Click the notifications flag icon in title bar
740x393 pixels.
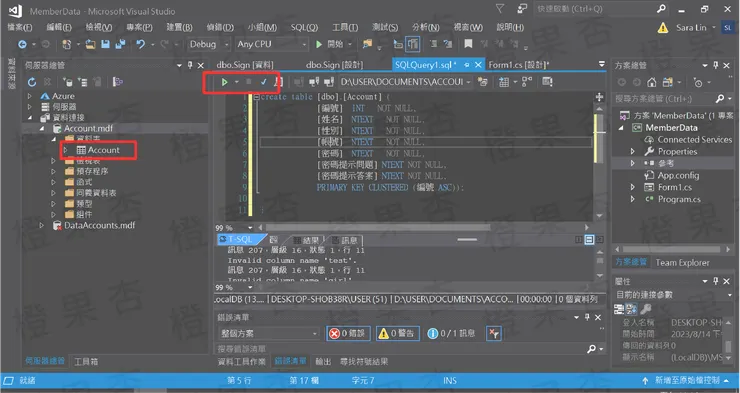tap(500, 9)
